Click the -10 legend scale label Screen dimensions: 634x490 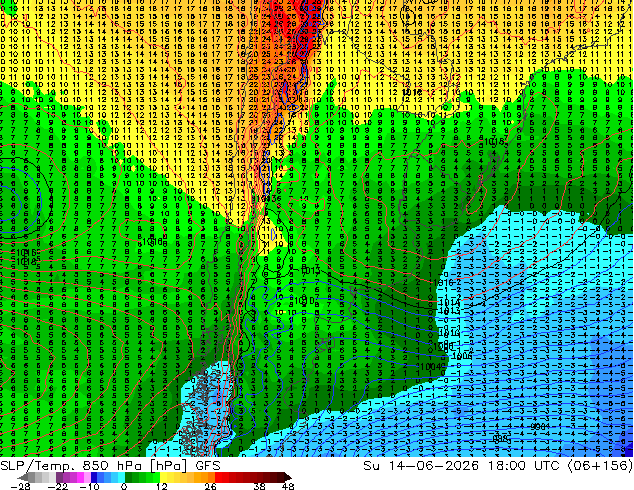[x=89, y=486]
